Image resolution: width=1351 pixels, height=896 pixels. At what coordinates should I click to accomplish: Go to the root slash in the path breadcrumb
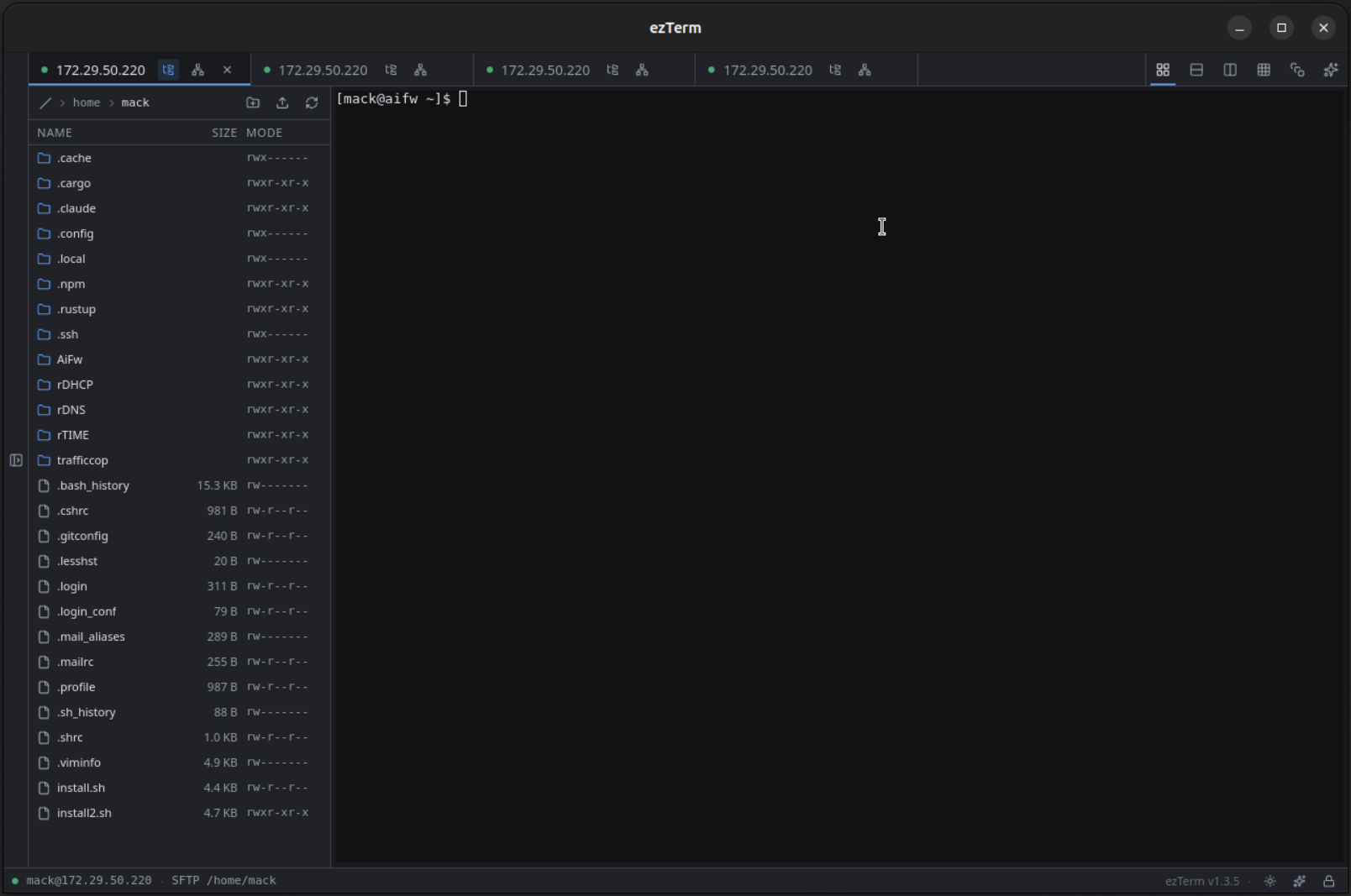(x=45, y=102)
